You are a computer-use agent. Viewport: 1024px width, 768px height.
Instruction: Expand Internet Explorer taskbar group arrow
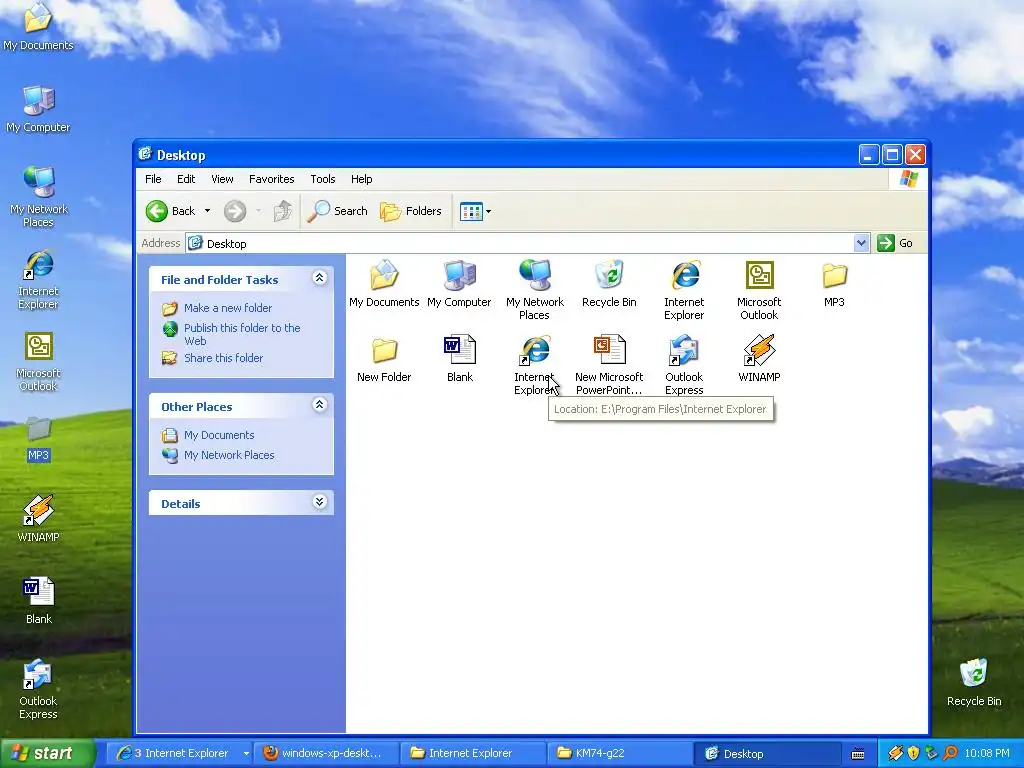246,753
